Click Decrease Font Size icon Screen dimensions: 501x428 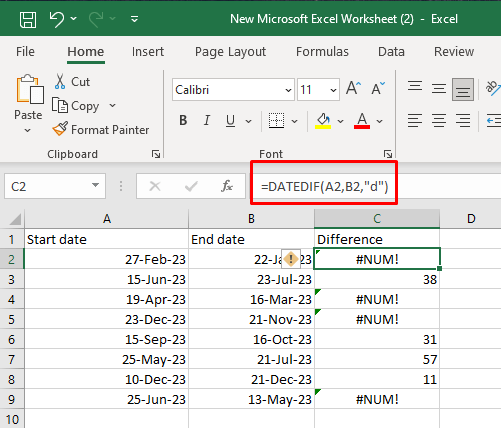378,88
